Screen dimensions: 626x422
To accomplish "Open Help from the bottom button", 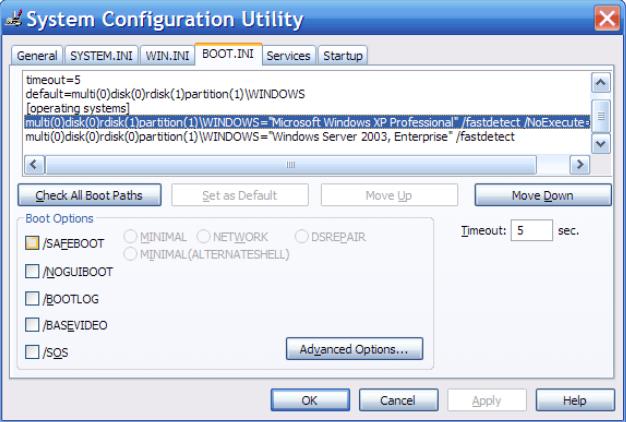I will (575, 400).
